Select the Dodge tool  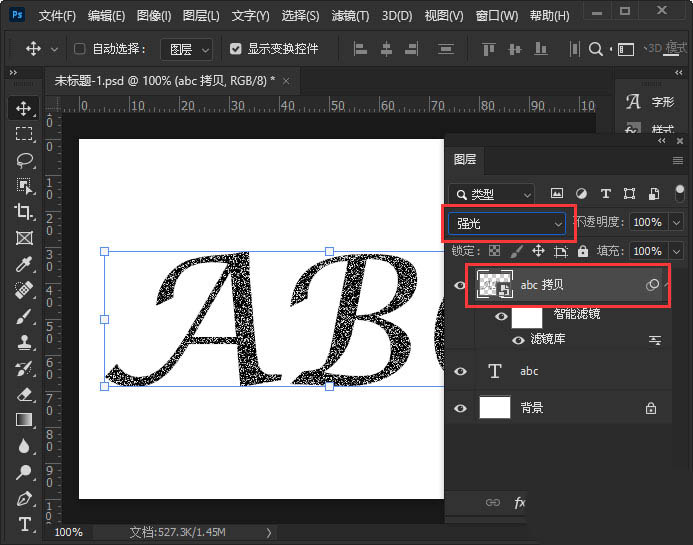[x=24, y=472]
